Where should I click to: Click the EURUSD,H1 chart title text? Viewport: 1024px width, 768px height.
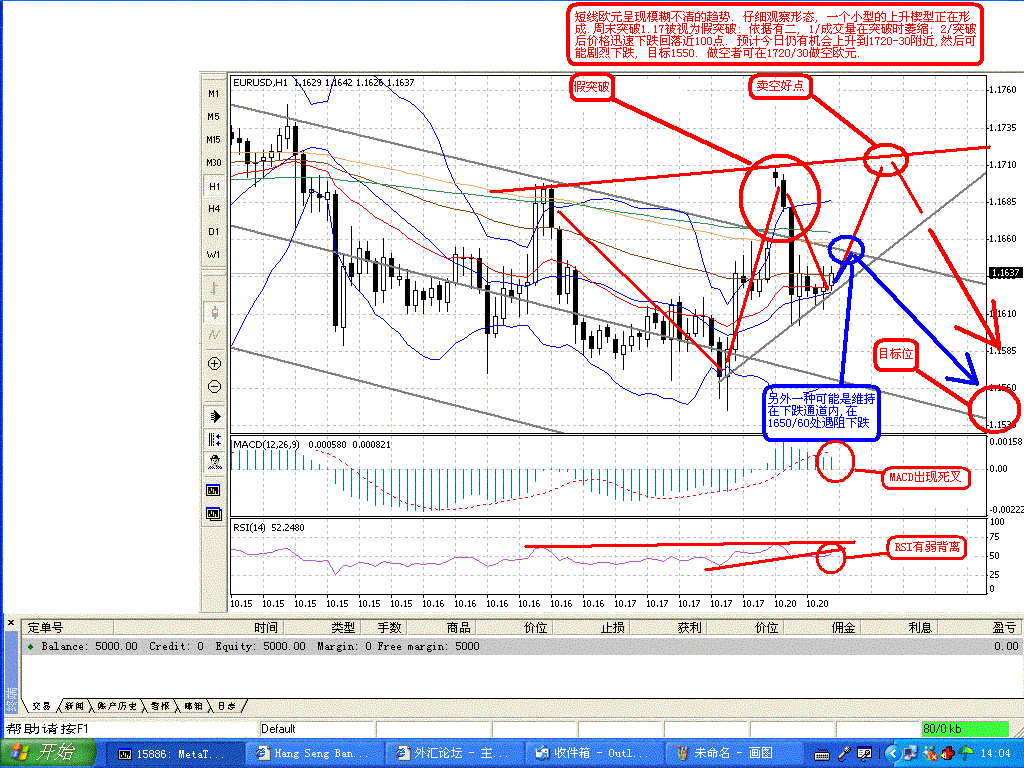260,82
